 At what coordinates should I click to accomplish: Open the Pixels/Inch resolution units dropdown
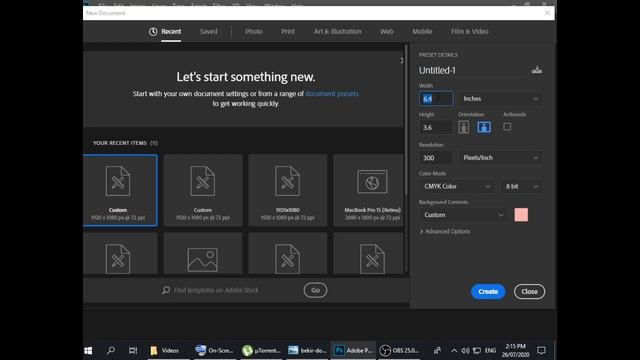point(500,158)
